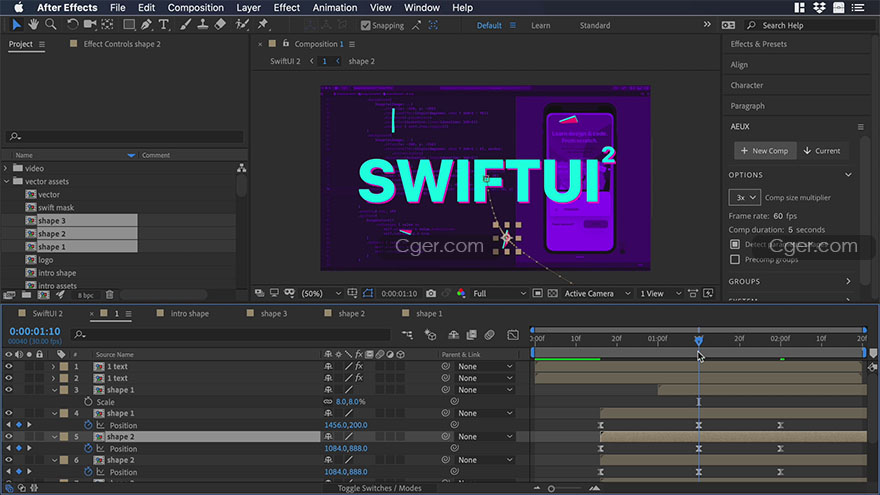Switch to the SwiftUI 2 timeline tab
This screenshot has width=880, height=495.
[48, 314]
